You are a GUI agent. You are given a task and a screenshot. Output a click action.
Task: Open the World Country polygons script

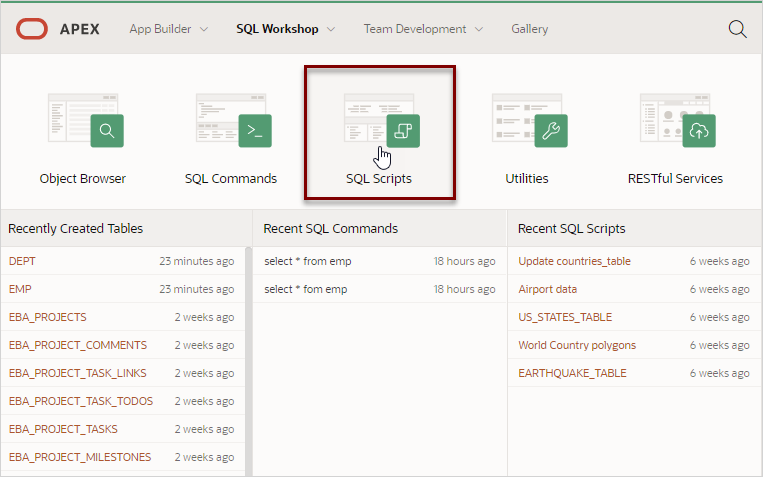click(577, 345)
